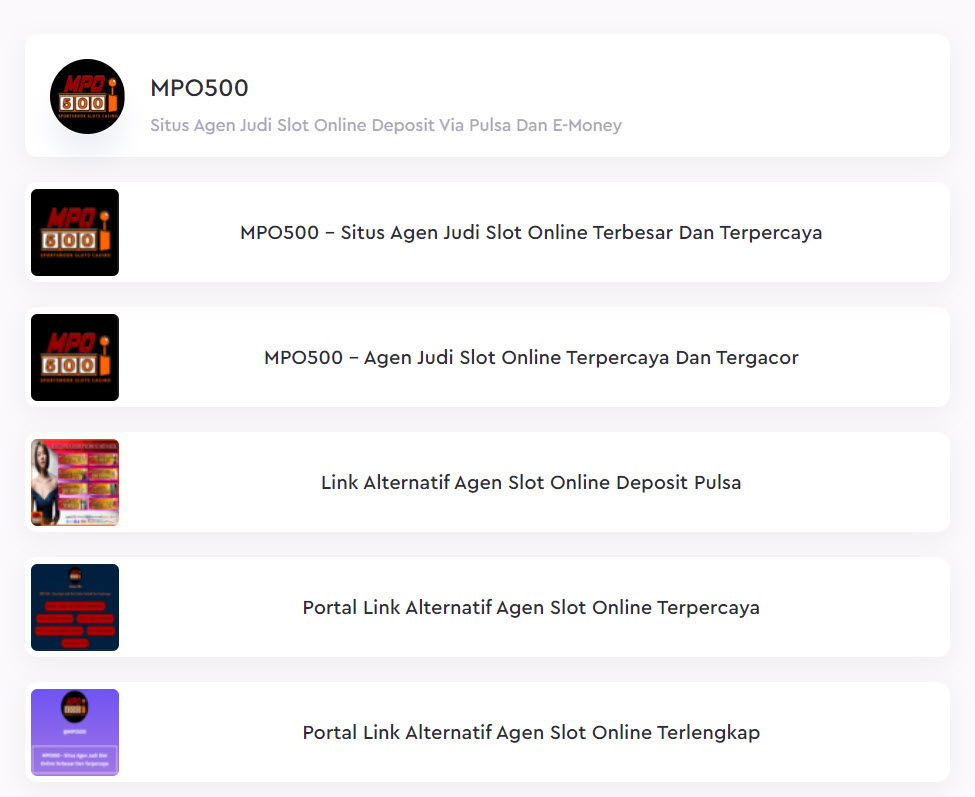975x797 pixels.
Task: Open MPO500 Situs Agen Judi Slot Online Terbesar link
Action: tap(530, 232)
